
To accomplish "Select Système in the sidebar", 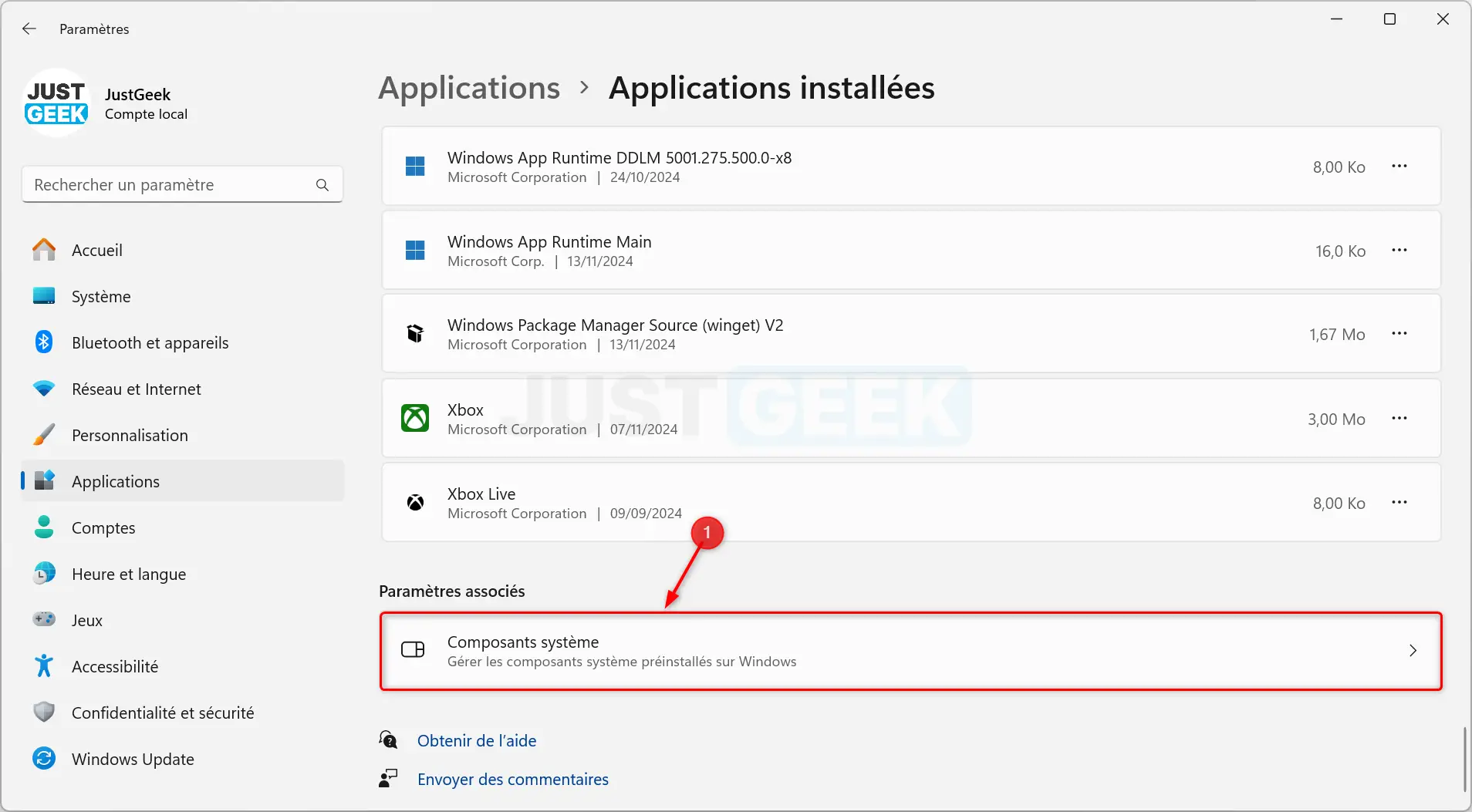I will click(x=182, y=296).
